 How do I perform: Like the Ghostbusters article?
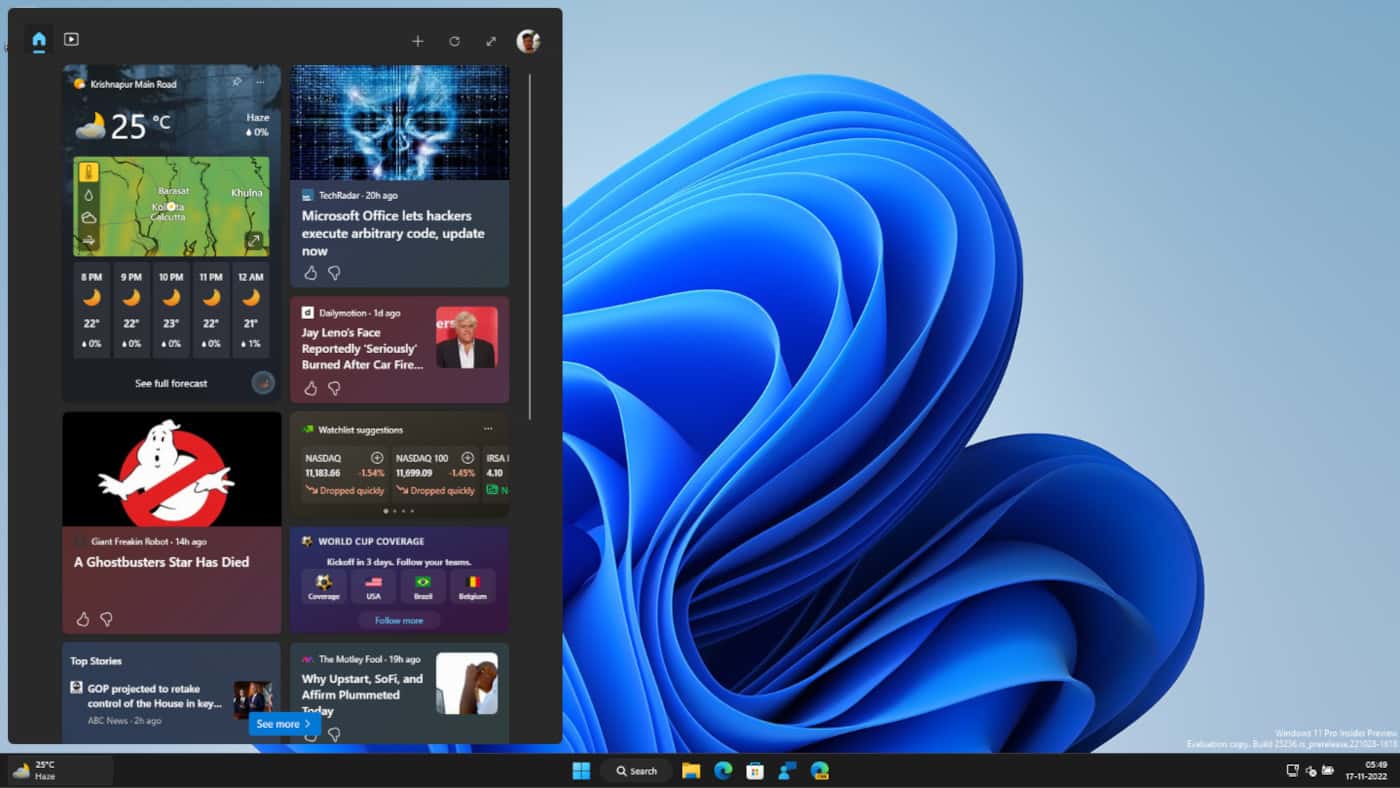point(82,620)
